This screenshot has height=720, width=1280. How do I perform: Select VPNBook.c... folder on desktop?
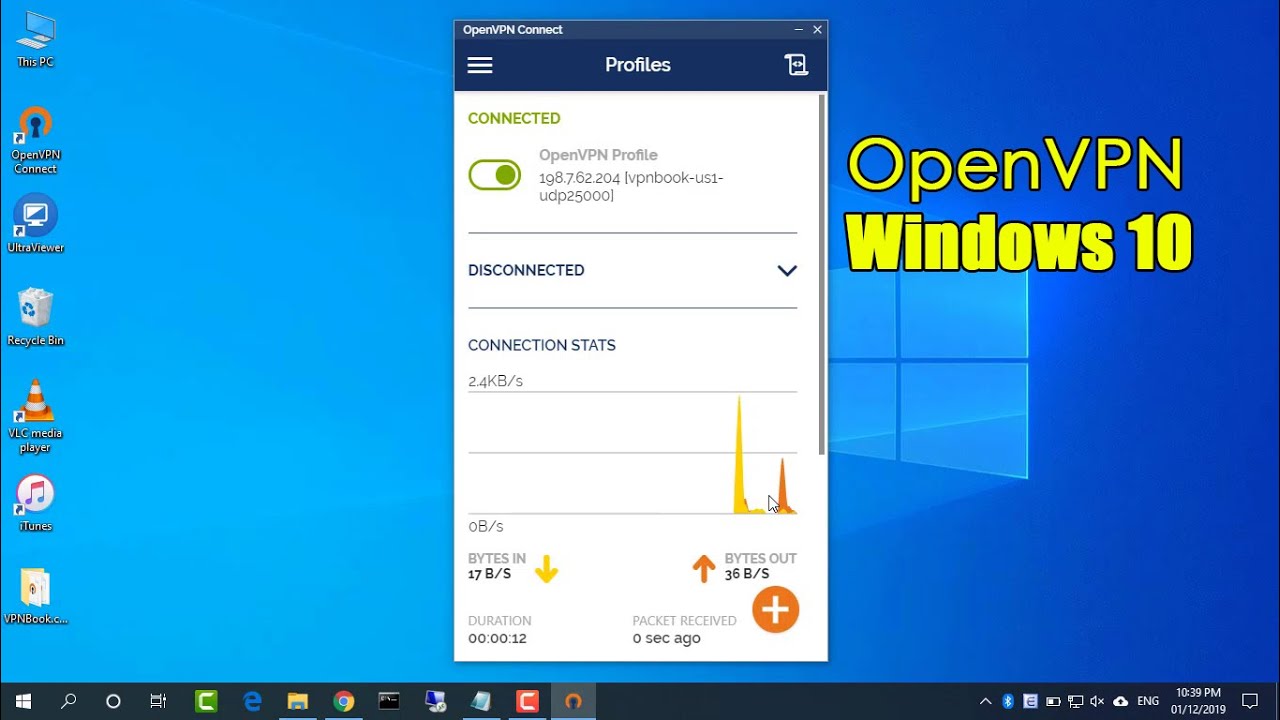pos(35,596)
